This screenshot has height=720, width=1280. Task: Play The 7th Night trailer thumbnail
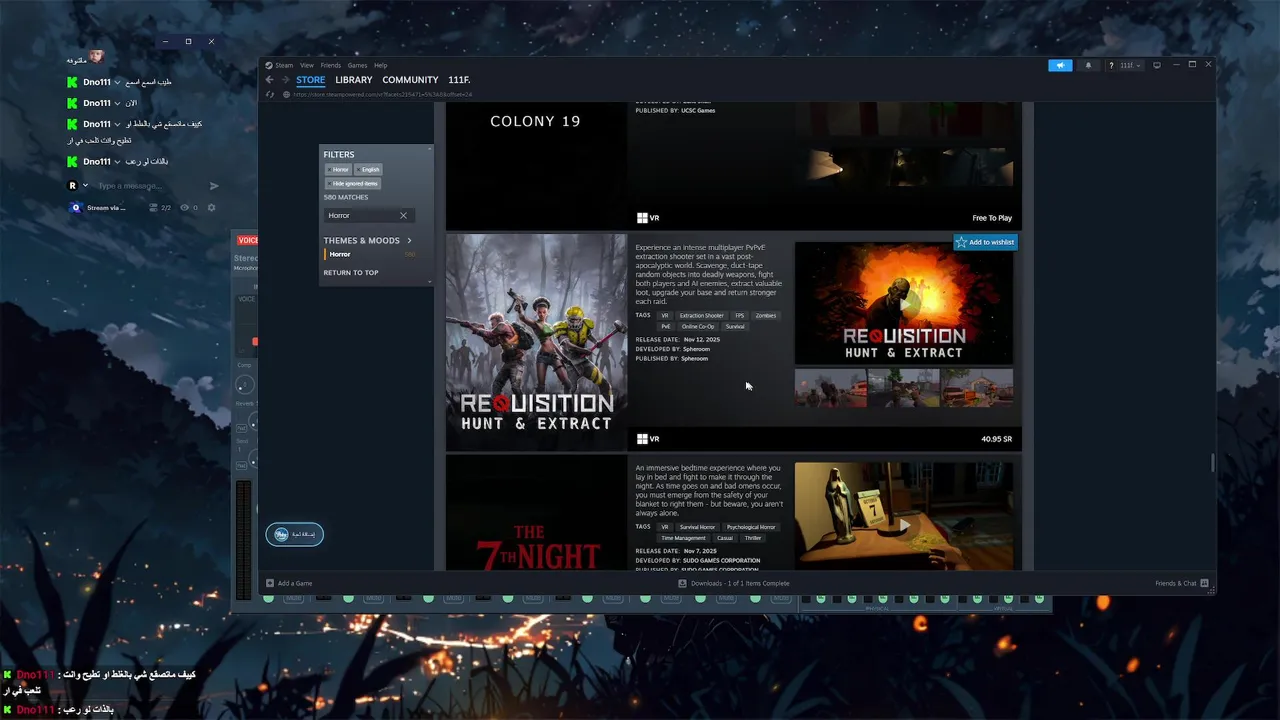904,516
